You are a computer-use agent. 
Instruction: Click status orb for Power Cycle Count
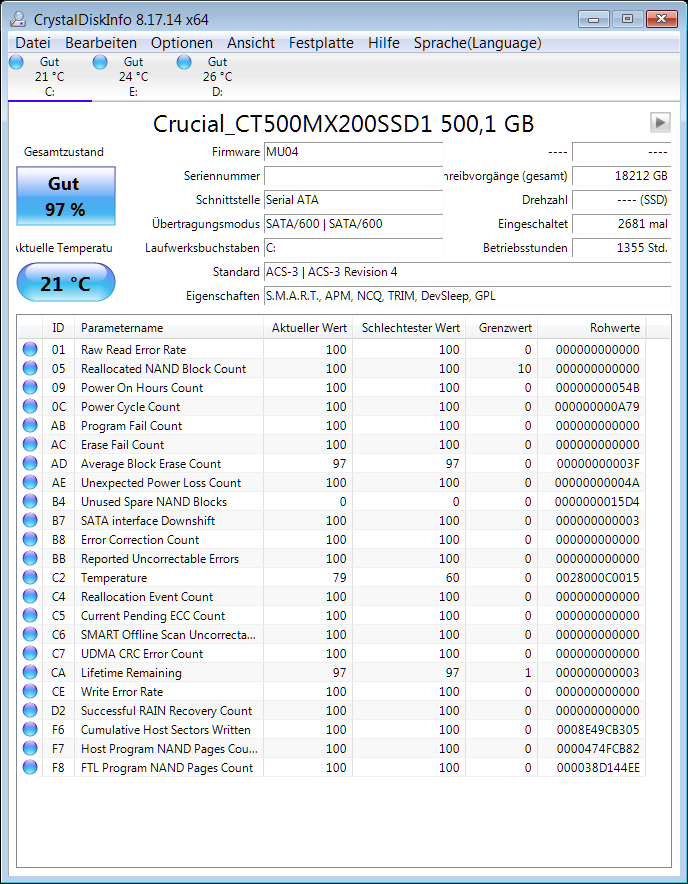pyautogui.click(x=30, y=406)
